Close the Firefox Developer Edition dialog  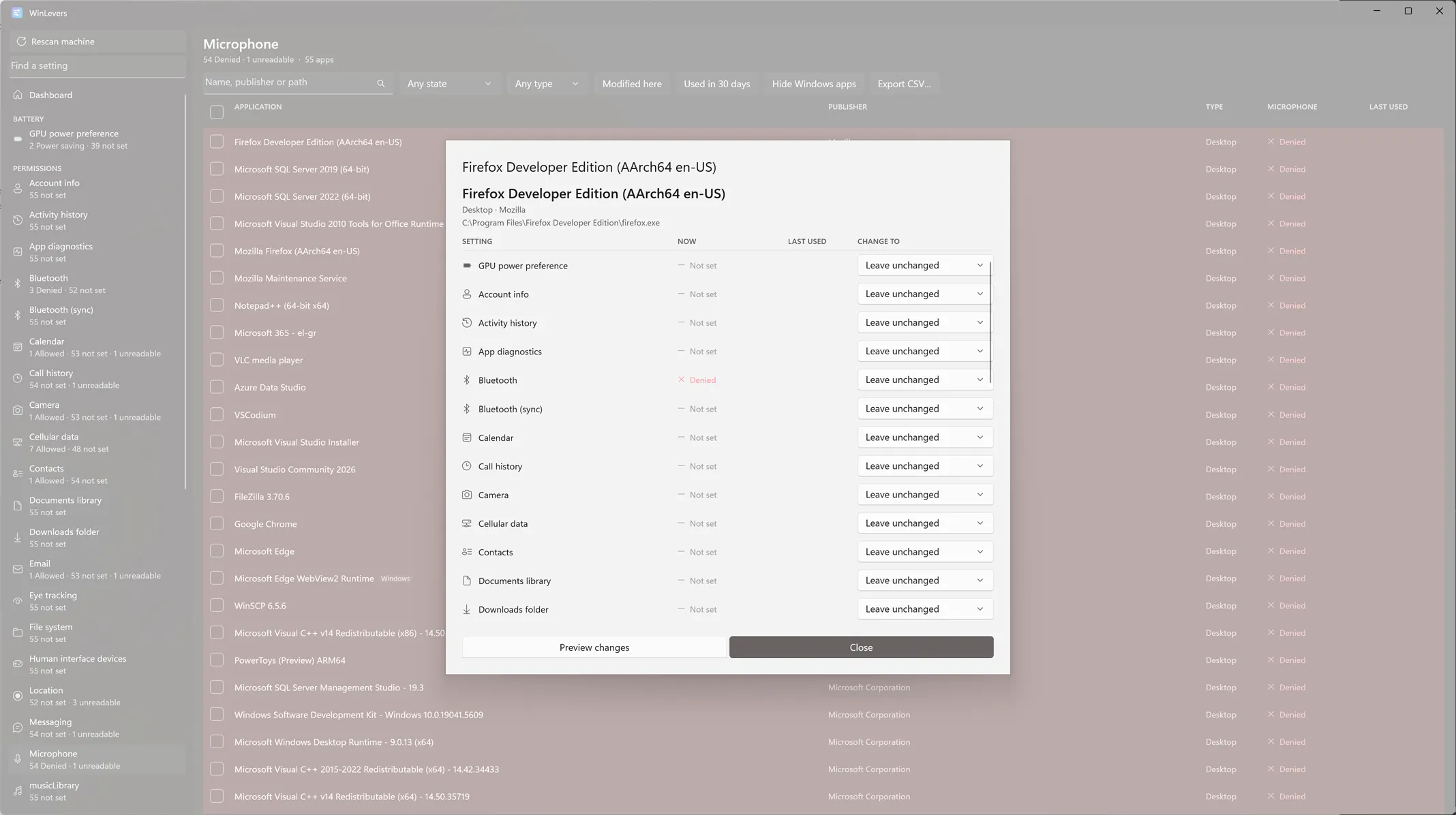click(861, 647)
